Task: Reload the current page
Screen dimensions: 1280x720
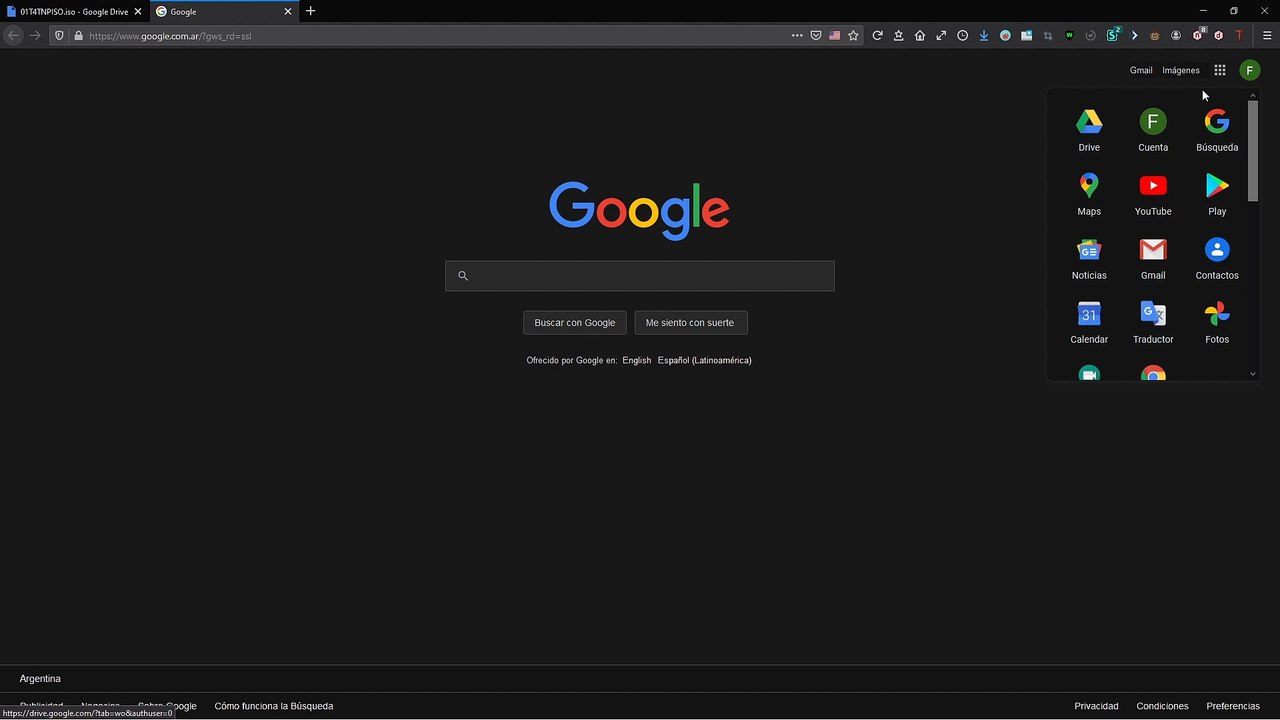Action: tap(877, 35)
